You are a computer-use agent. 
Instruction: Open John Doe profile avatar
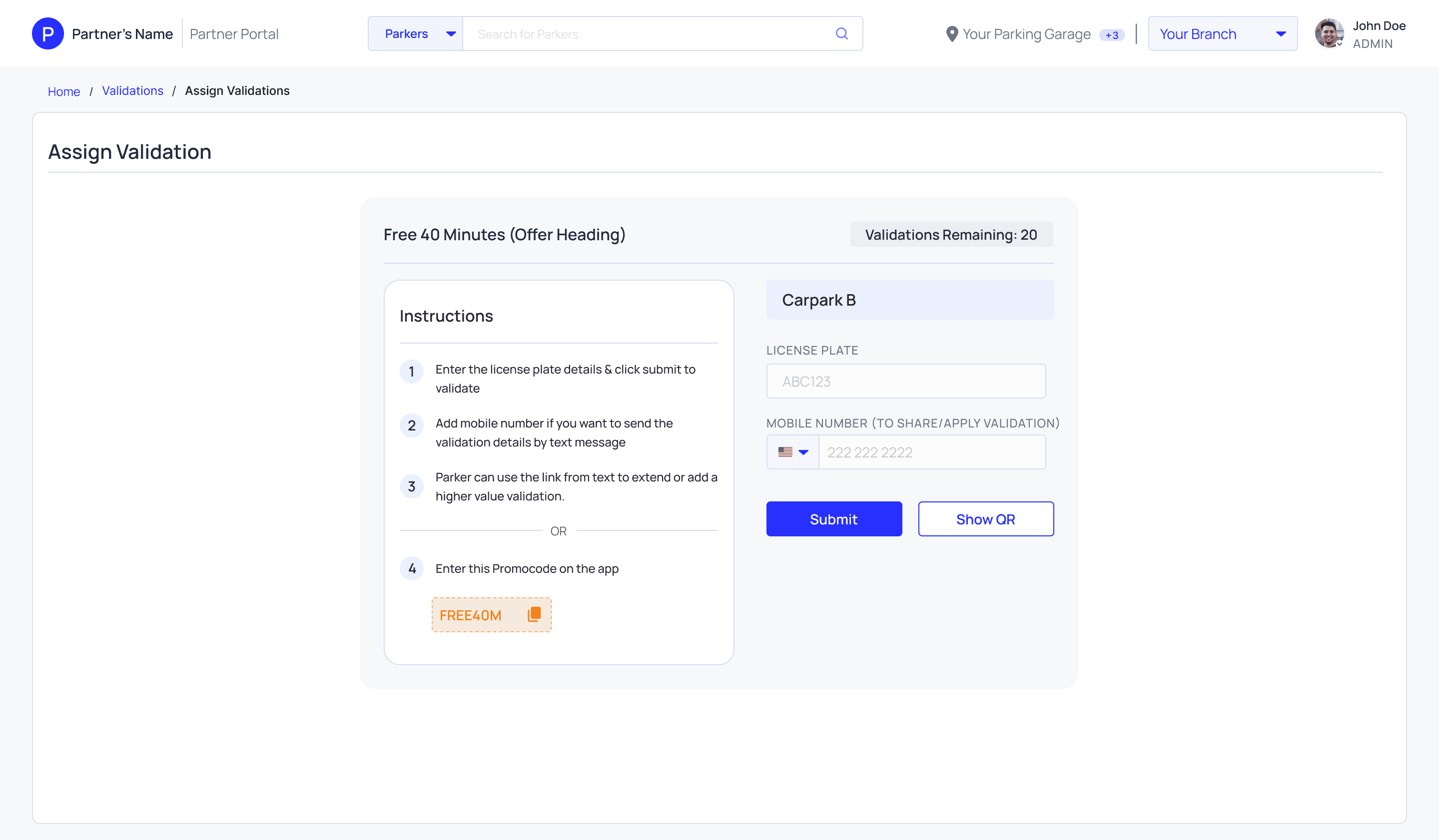(x=1329, y=33)
